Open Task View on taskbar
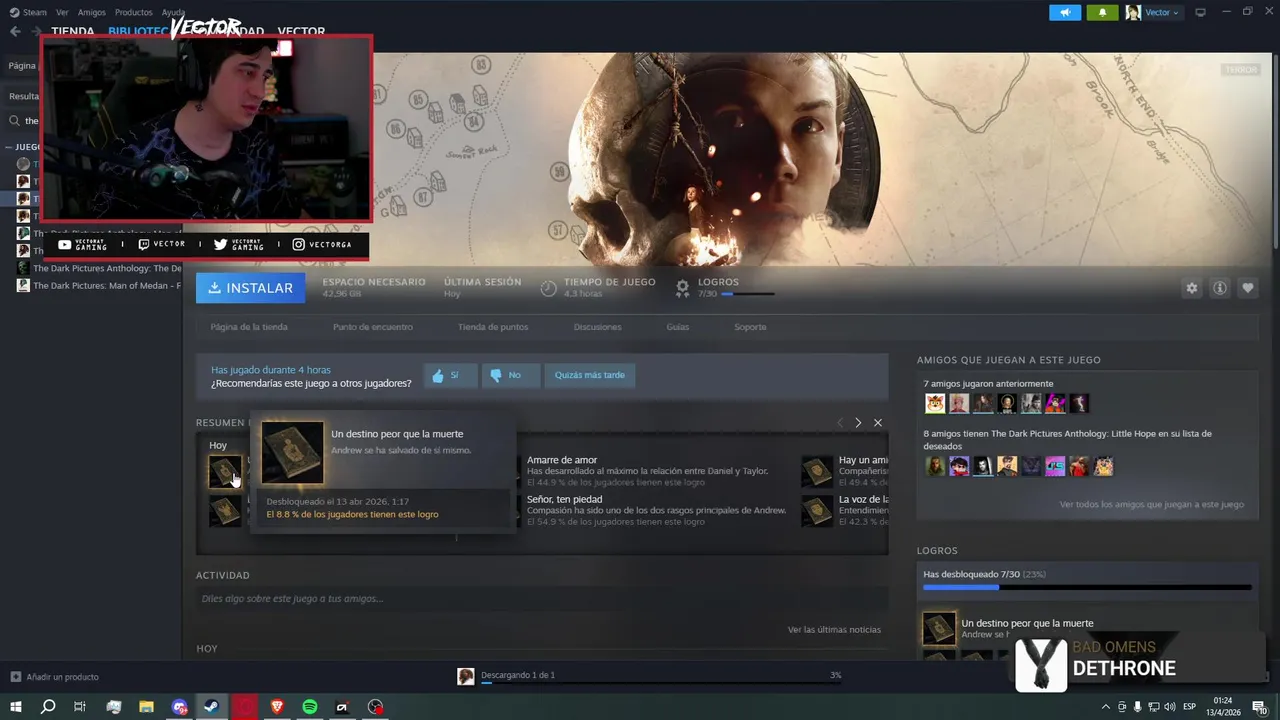This screenshot has width=1280, height=720. 80,707
